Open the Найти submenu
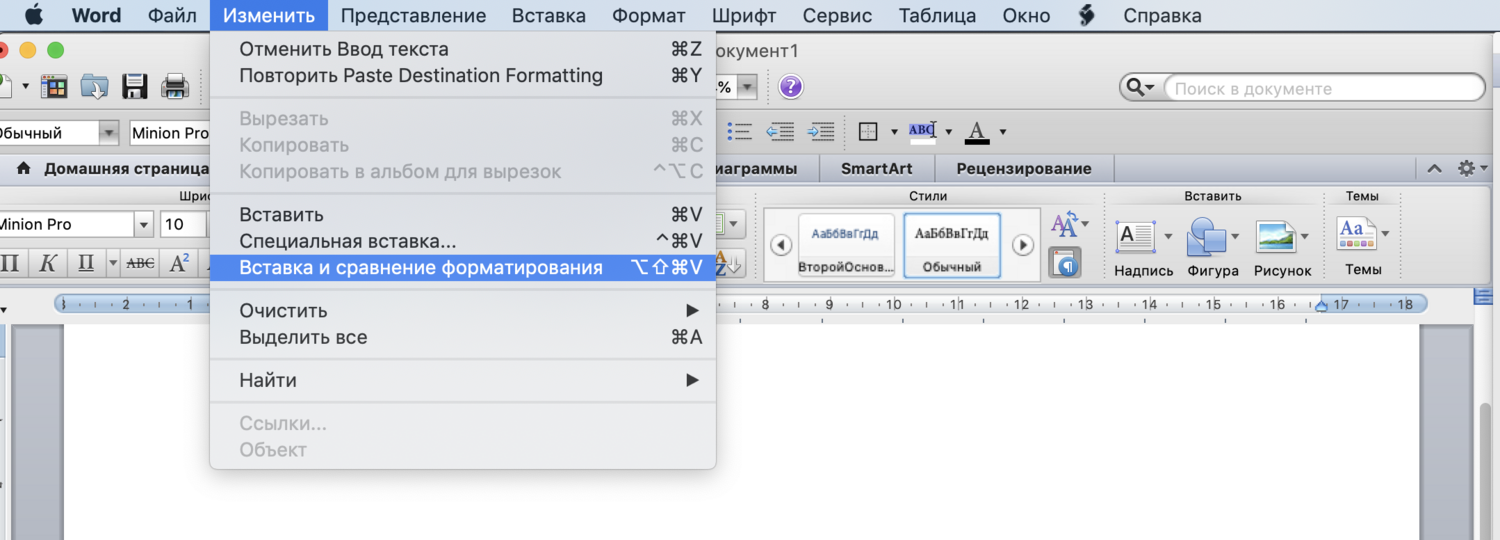The image size is (1500, 540). pos(463,380)
